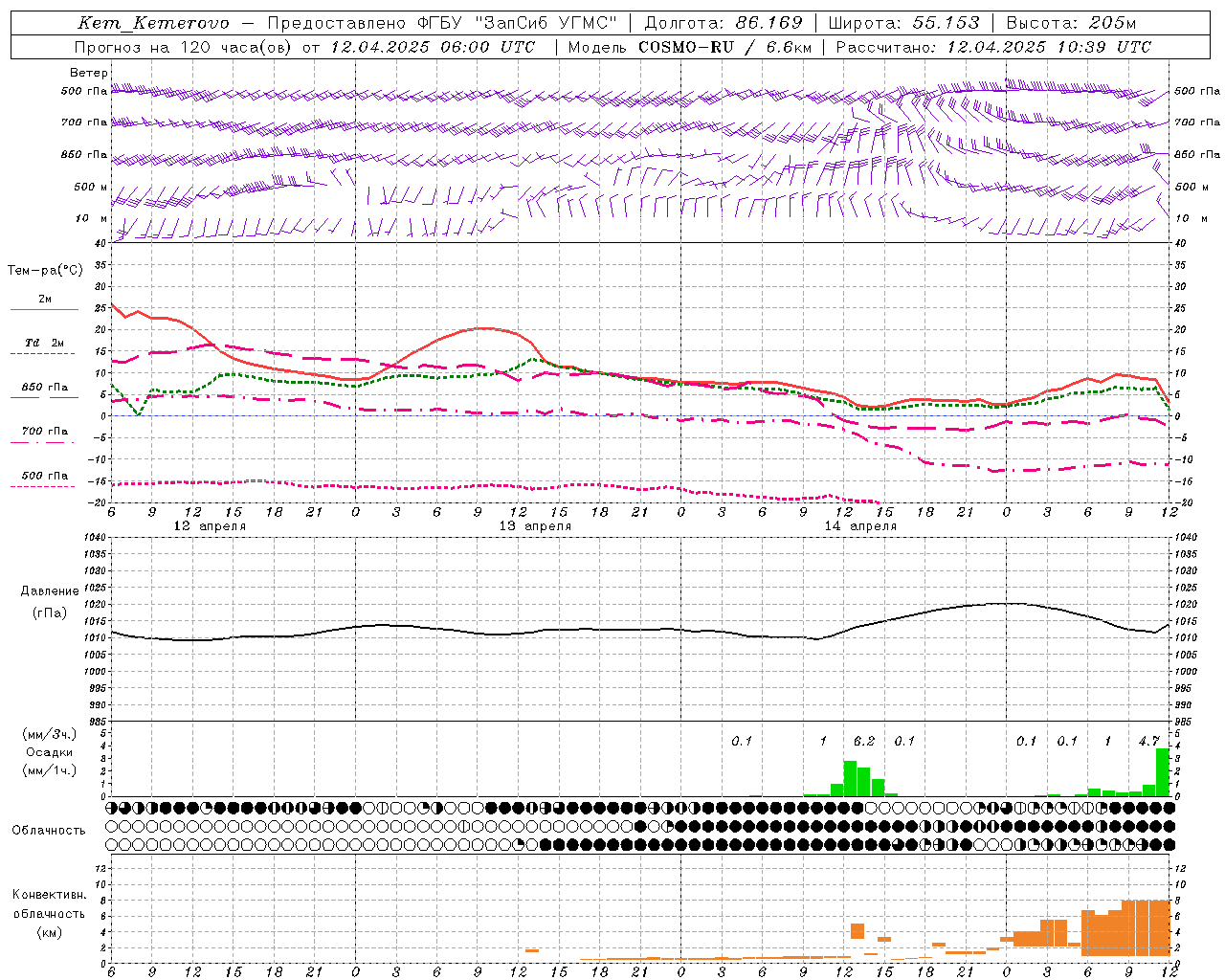Click the (мм/3ч.) unit label
Image resolution: width=1225 pixels, height=980 pixels.
click(x=49, y=734)
